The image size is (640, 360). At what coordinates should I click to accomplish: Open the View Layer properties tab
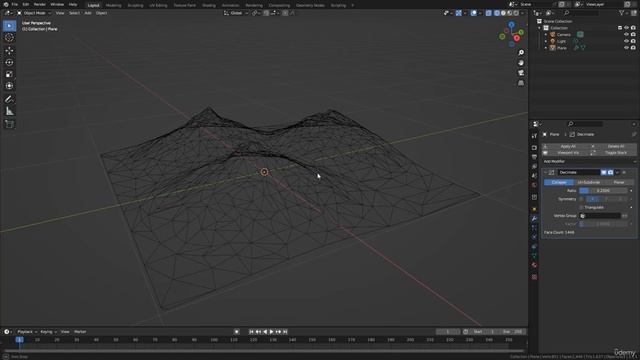534,167
